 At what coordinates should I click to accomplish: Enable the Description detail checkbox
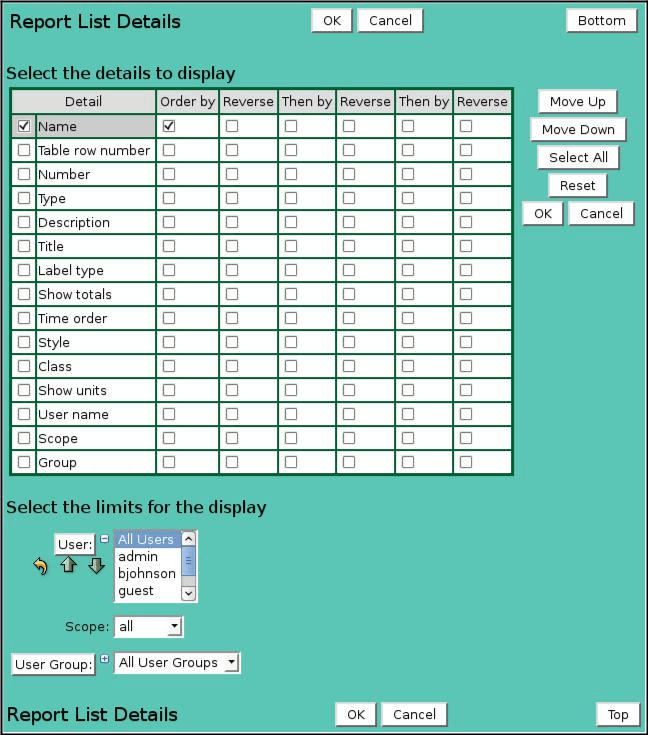24,222
